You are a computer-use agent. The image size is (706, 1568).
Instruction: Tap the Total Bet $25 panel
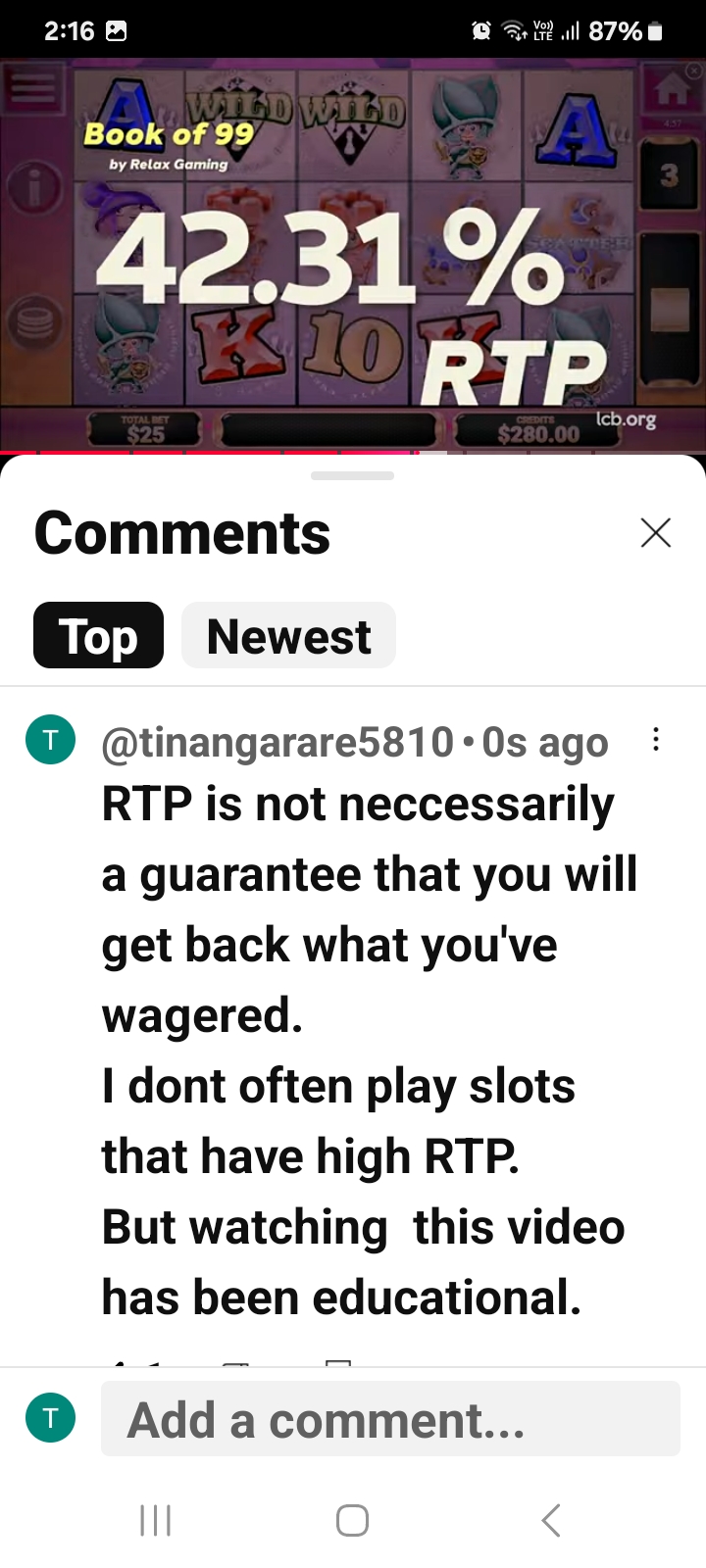[x=145, y=428]
